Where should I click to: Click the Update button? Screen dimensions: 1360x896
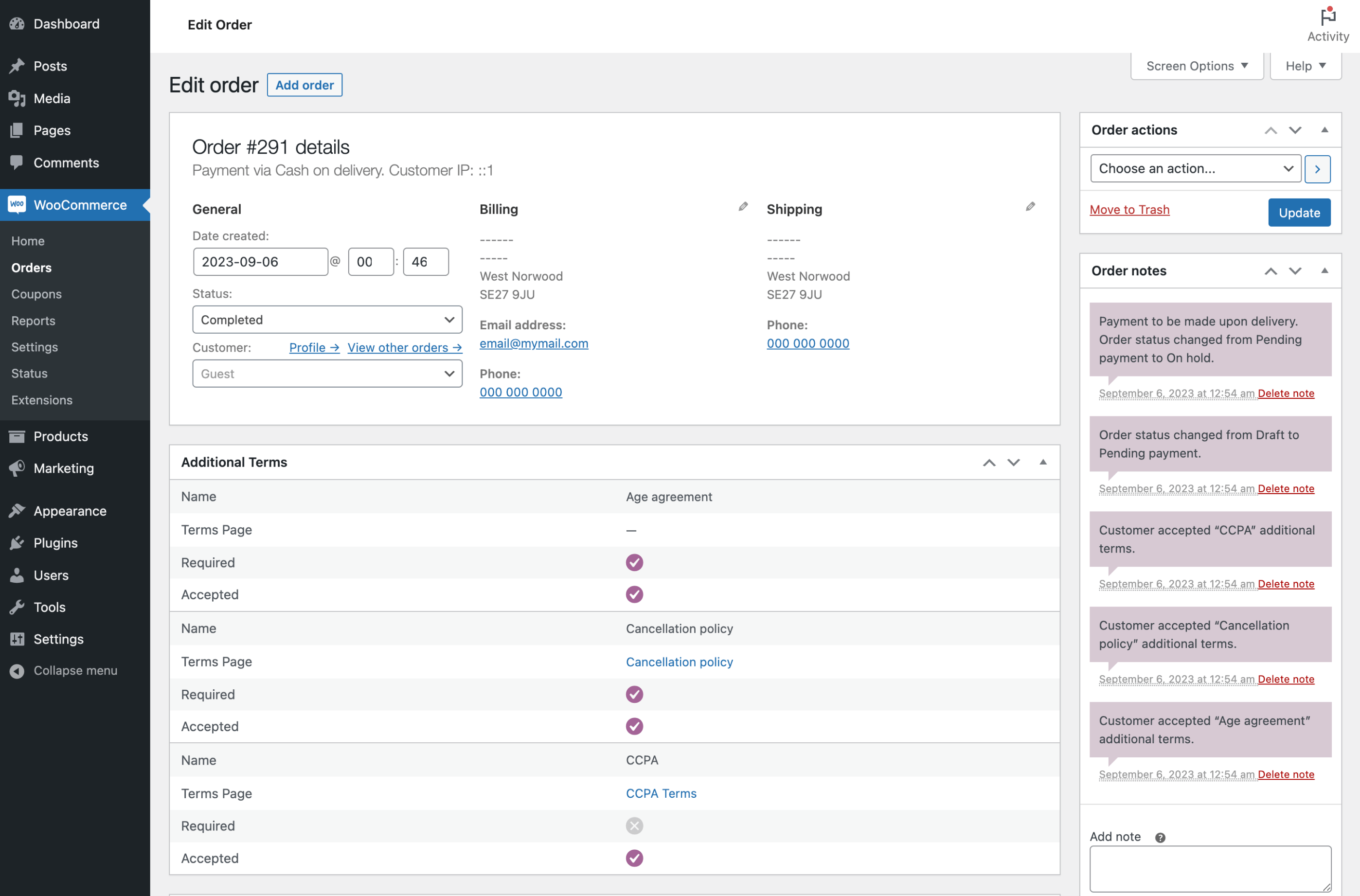pyautogui.click(x=1299, y=212)
